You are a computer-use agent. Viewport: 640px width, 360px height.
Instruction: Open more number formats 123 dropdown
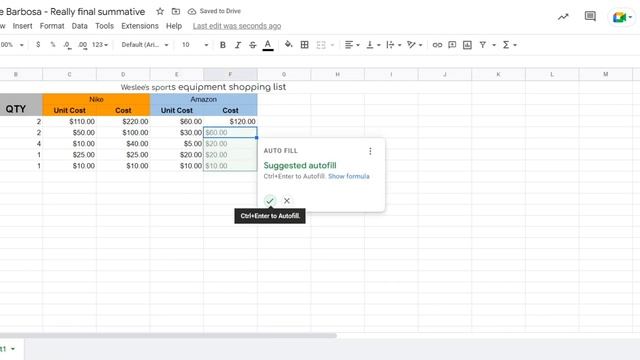pos(100,45)
